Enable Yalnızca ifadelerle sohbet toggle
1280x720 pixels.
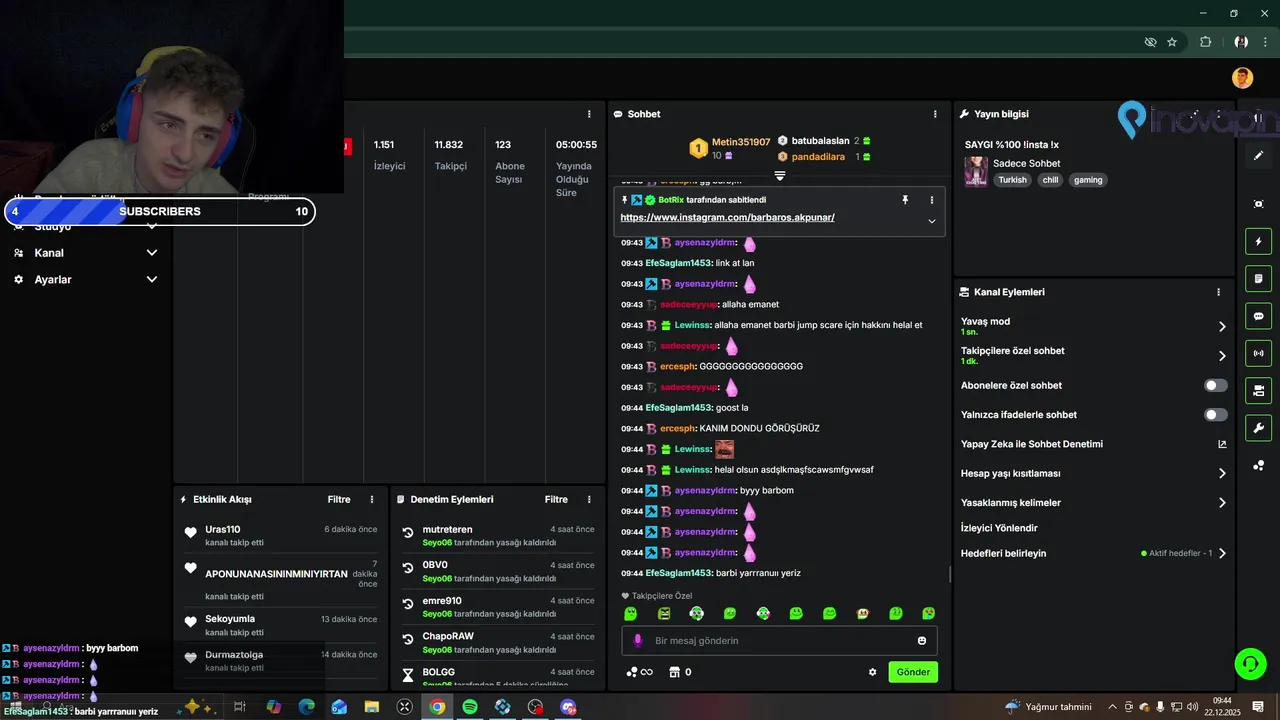1216,415
